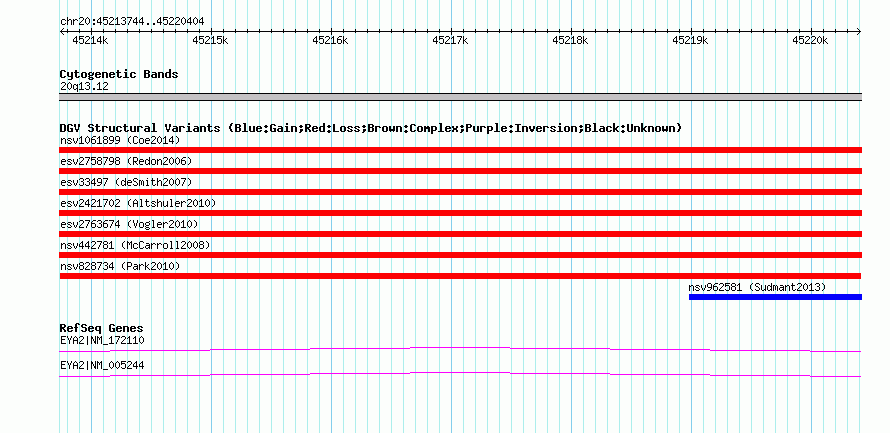Screen dimensions: 890x433
Task: Click the red loss bar for esv2763674
Action: 460,234
